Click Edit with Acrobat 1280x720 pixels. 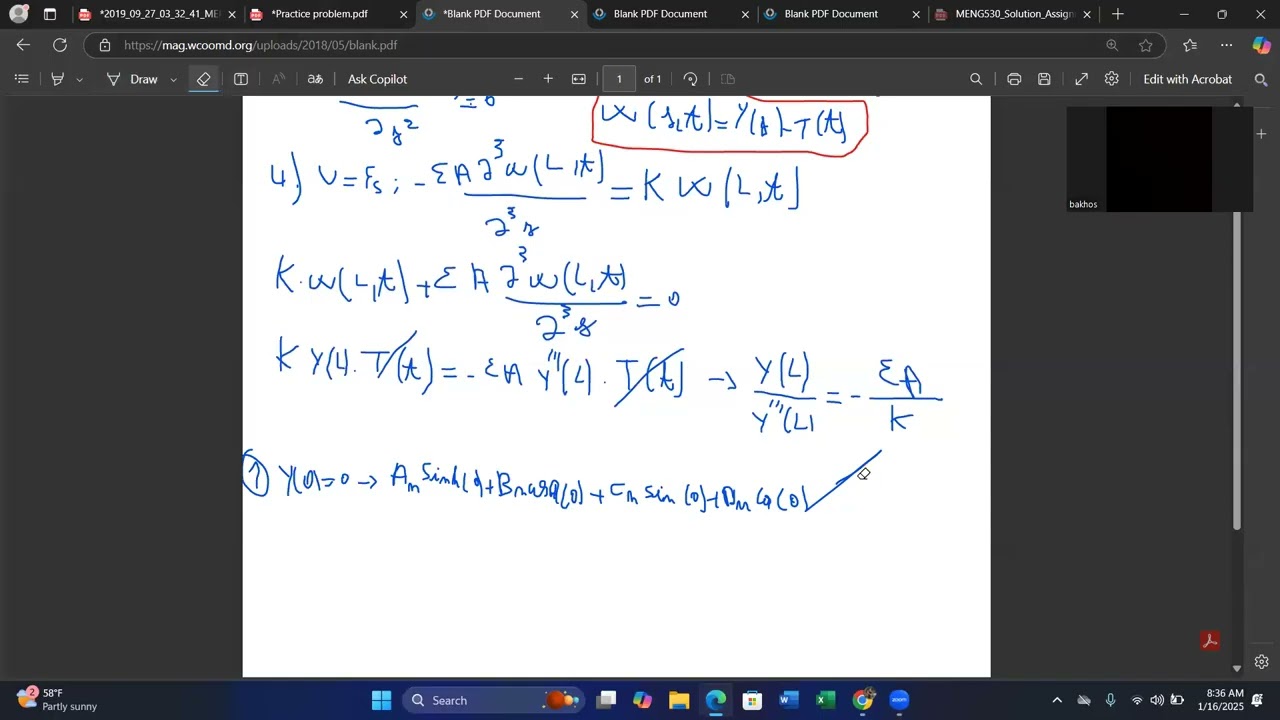coord(1187,79)
